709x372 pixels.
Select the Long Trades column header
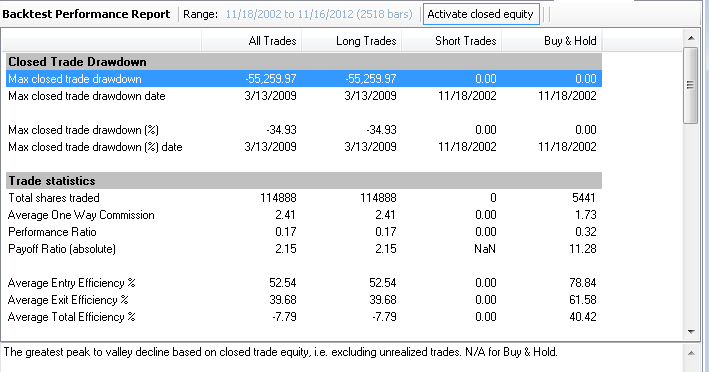351,41
